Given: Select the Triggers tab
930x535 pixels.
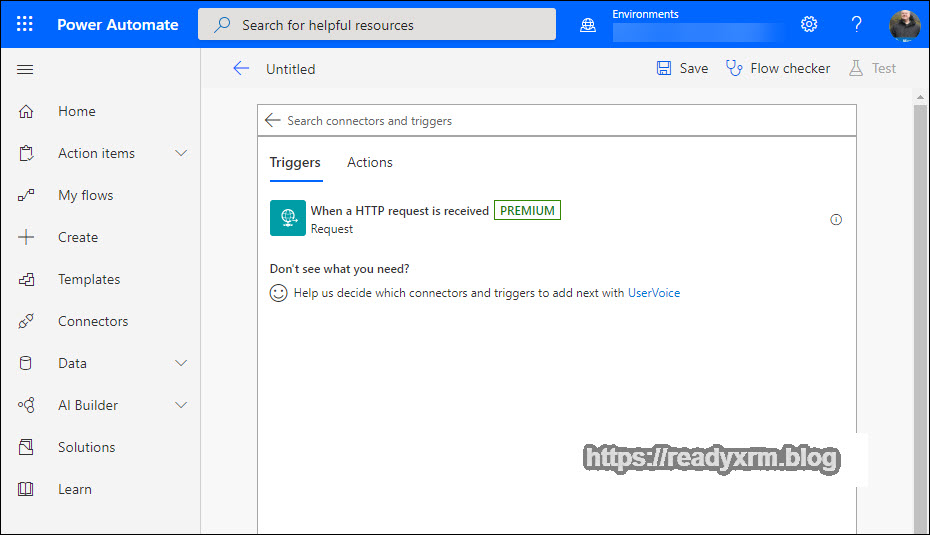Looking at the screenshot, I should pos(295,162).
